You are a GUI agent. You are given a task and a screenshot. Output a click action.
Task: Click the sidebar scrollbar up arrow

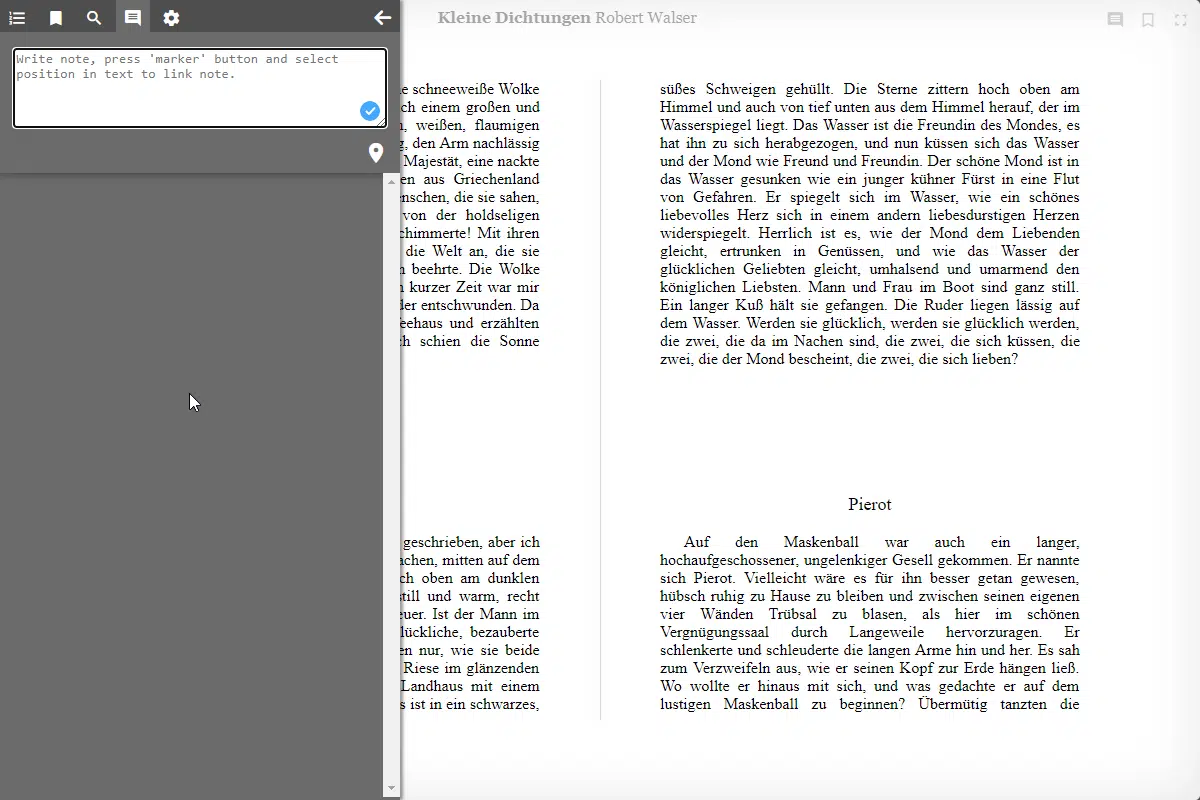coord(391,181)
